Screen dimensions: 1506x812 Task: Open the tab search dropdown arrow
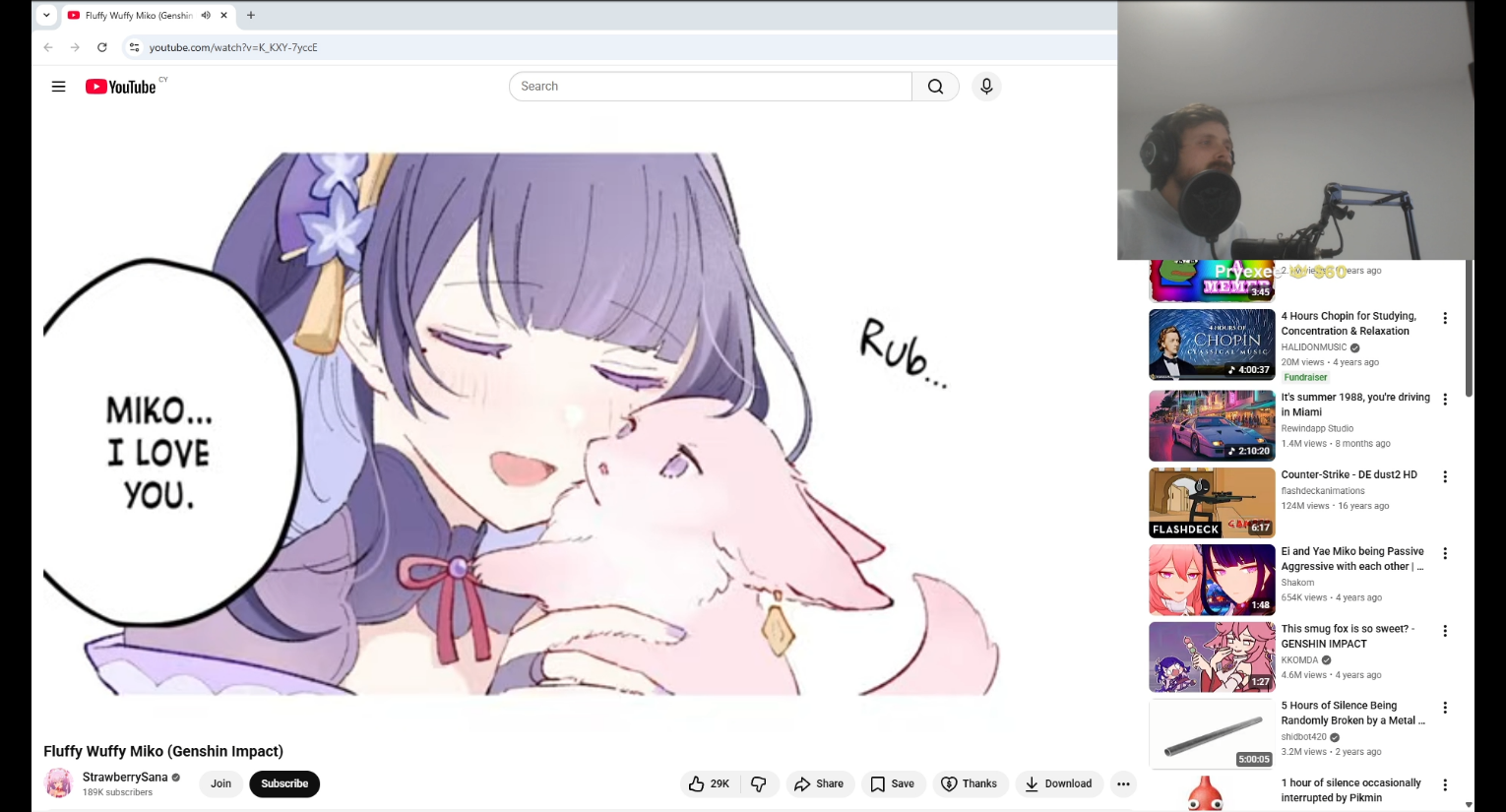(x=46, y=16)
